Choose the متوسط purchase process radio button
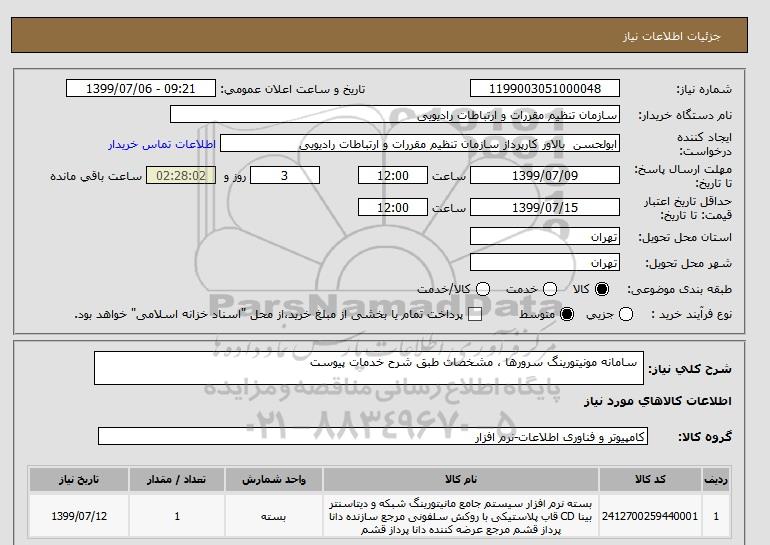The width and height of the screenshot is (770, 545). tap(567, 314)
